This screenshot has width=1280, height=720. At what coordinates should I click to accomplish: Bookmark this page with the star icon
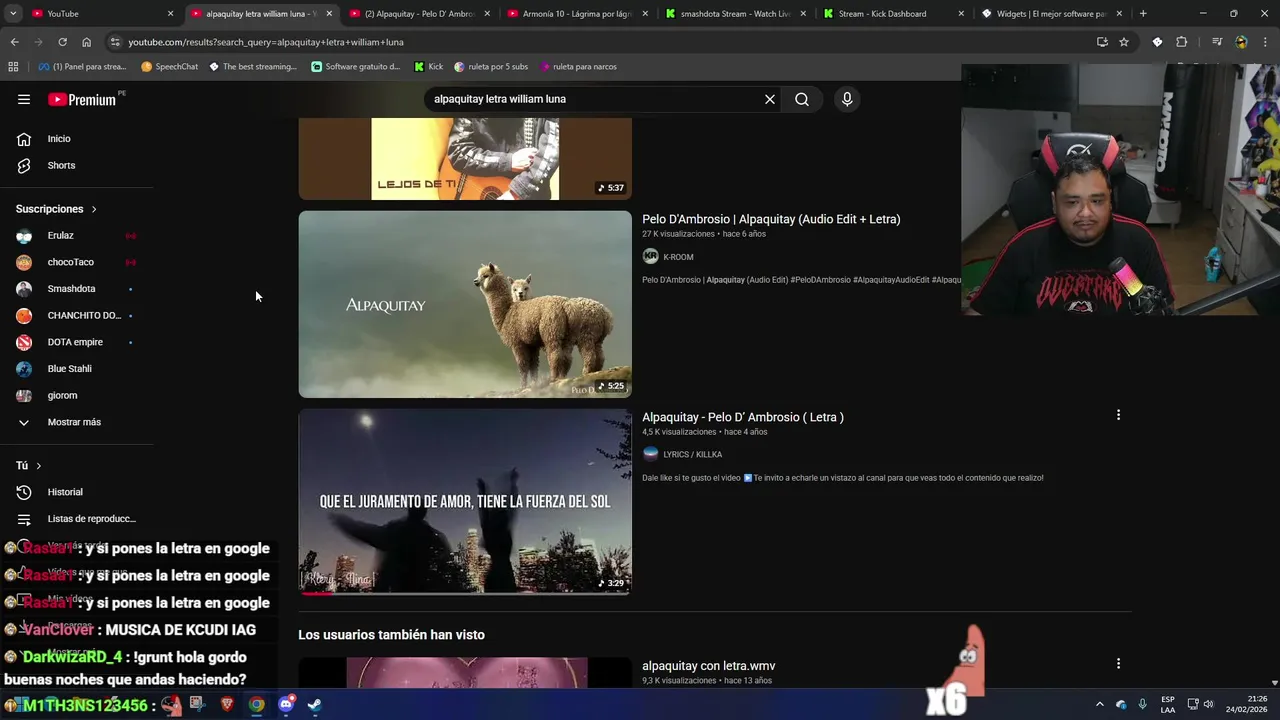point(1124,42)
